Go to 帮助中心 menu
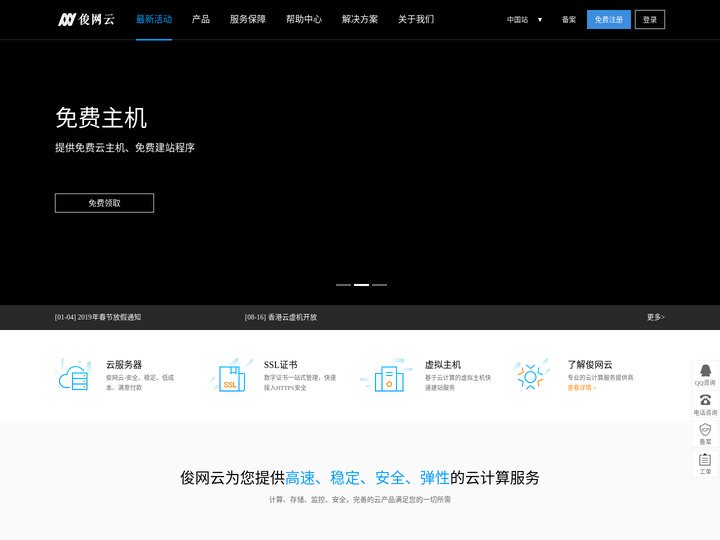The height and width of the screenshot is (540, 720). 304,19
